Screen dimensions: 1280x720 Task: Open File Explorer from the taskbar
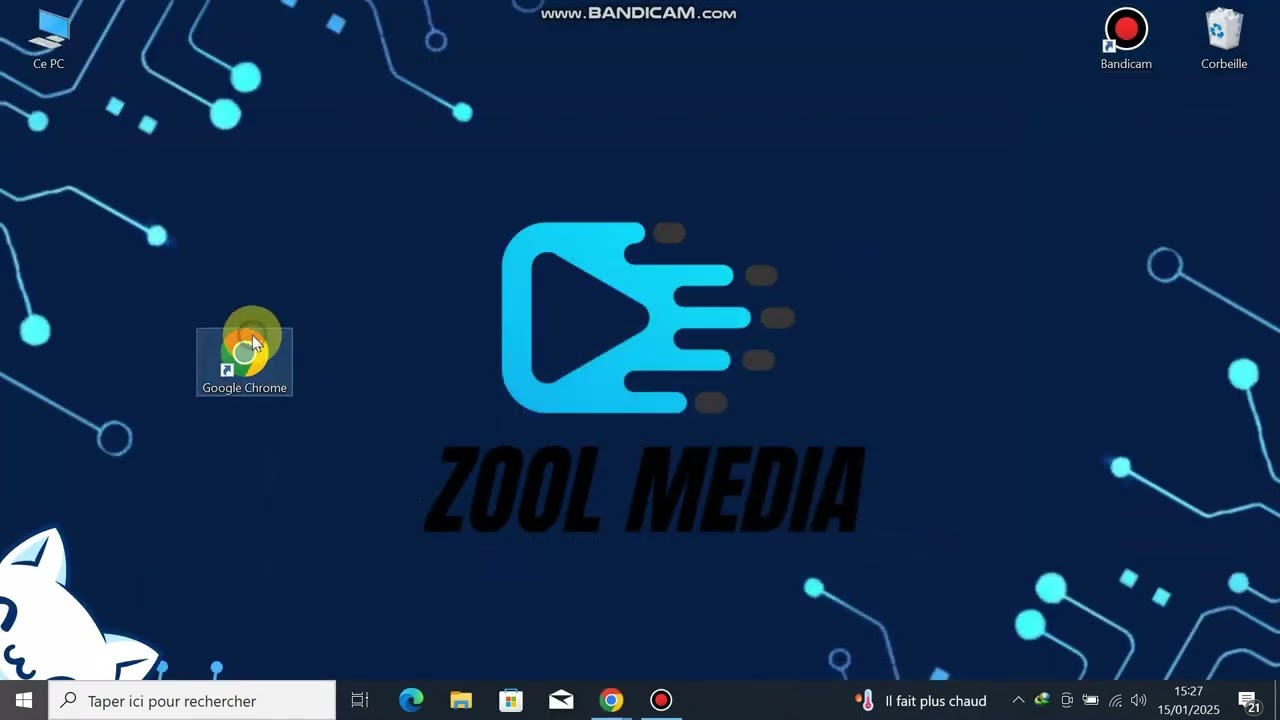[x=461, y=700]
